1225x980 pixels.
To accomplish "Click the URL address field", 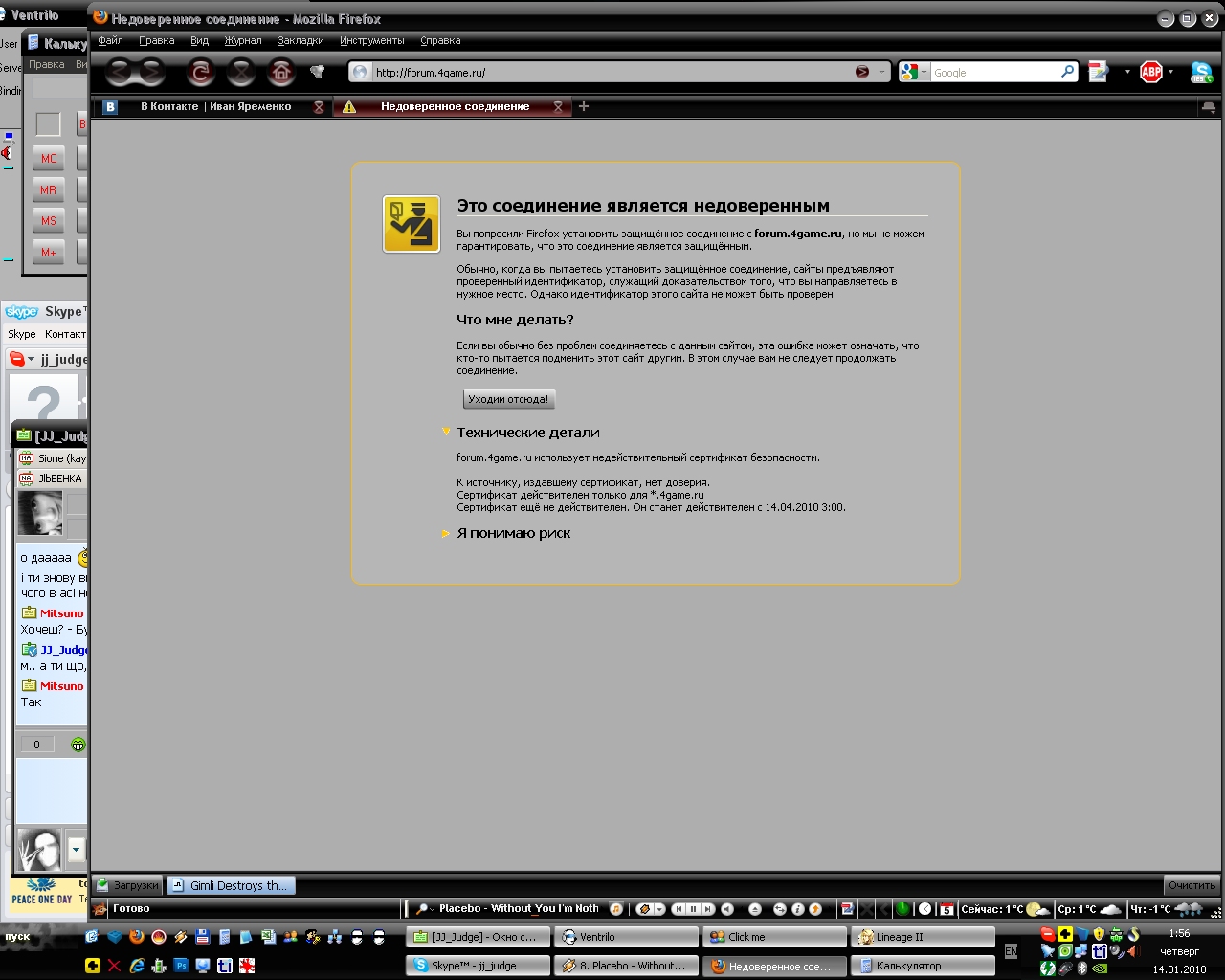I will 612,72.
